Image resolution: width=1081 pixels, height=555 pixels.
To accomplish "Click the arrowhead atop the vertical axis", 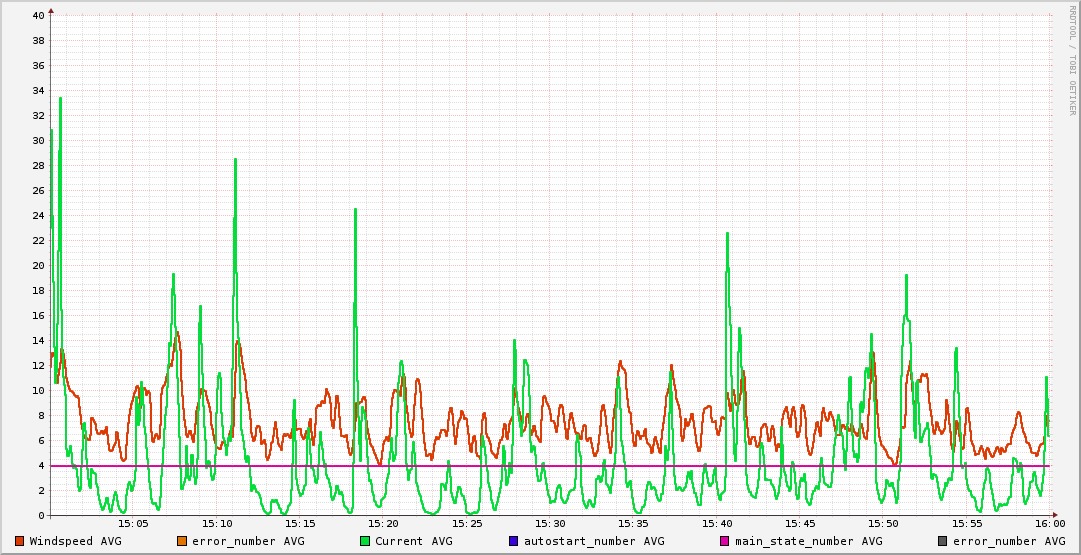I will click(51, 11).
